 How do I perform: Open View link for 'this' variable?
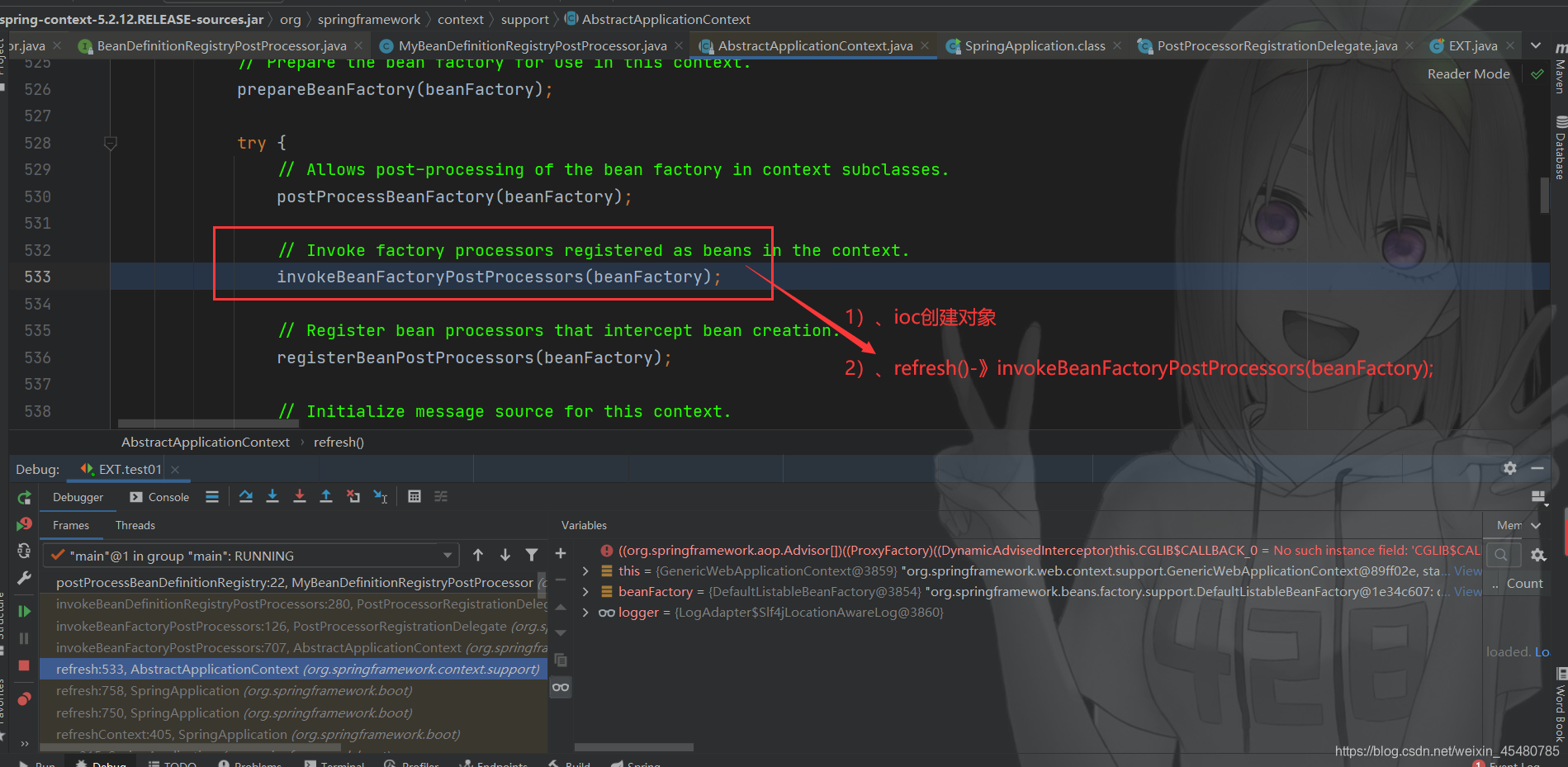click(1467, 571)
